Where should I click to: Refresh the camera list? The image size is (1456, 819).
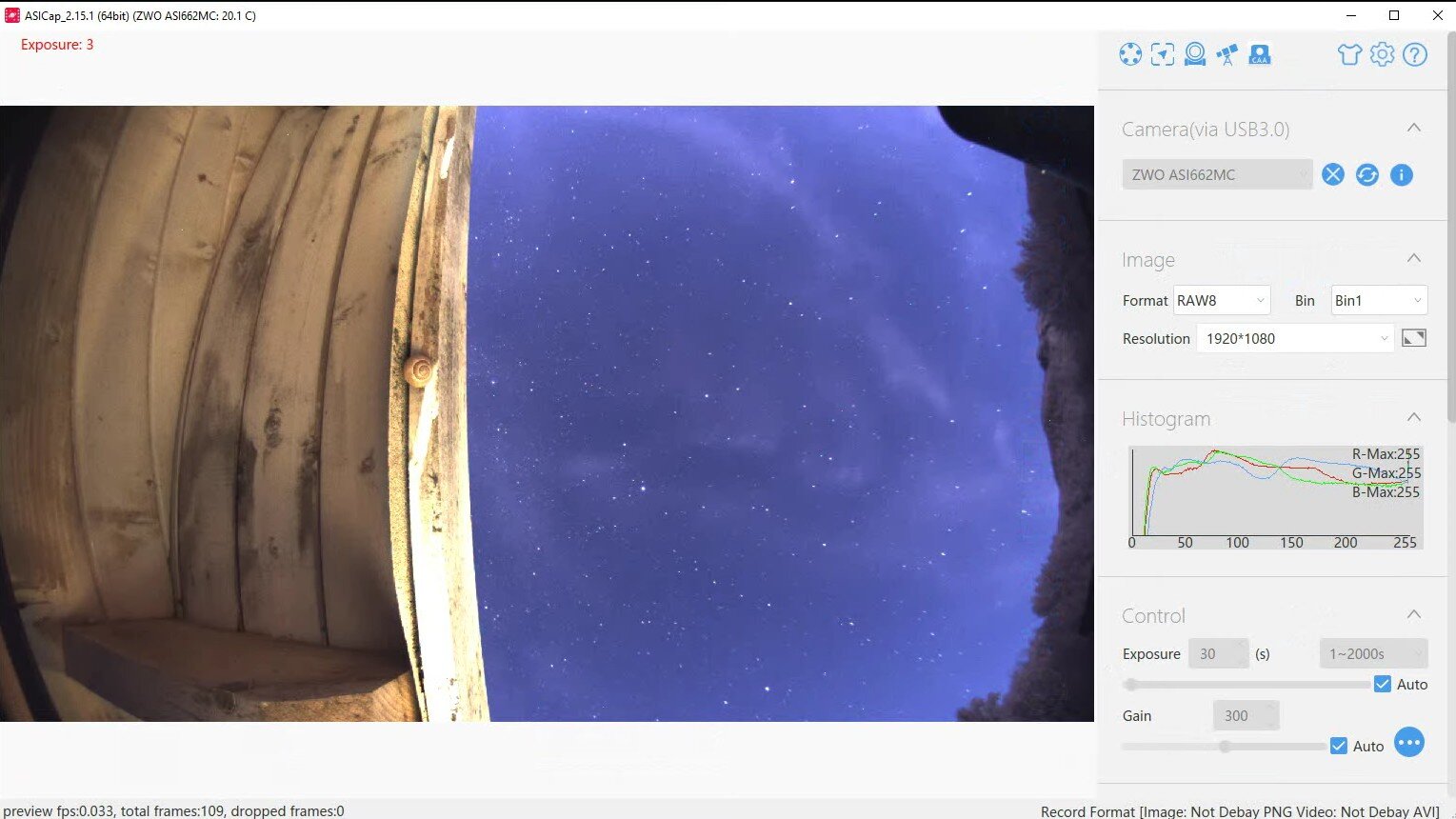[x=1367, y=174]
